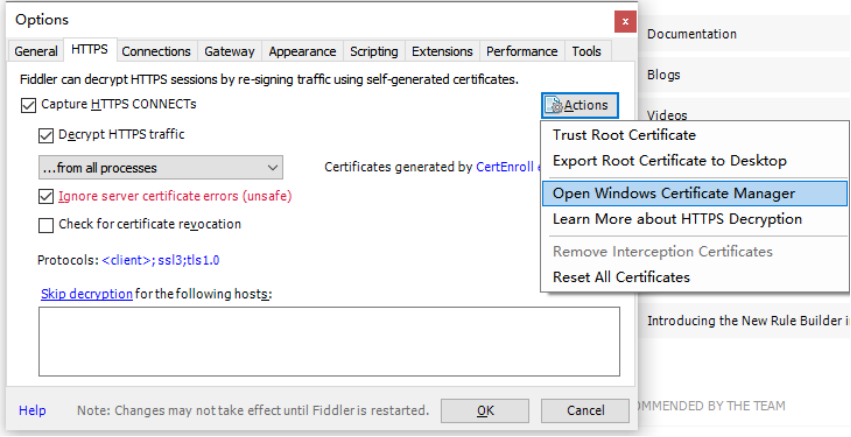The height and width of the screenshot is (437, 851).
Task: Open the 'Introducing the New Rule Builder' article
Action: [748, 321]
